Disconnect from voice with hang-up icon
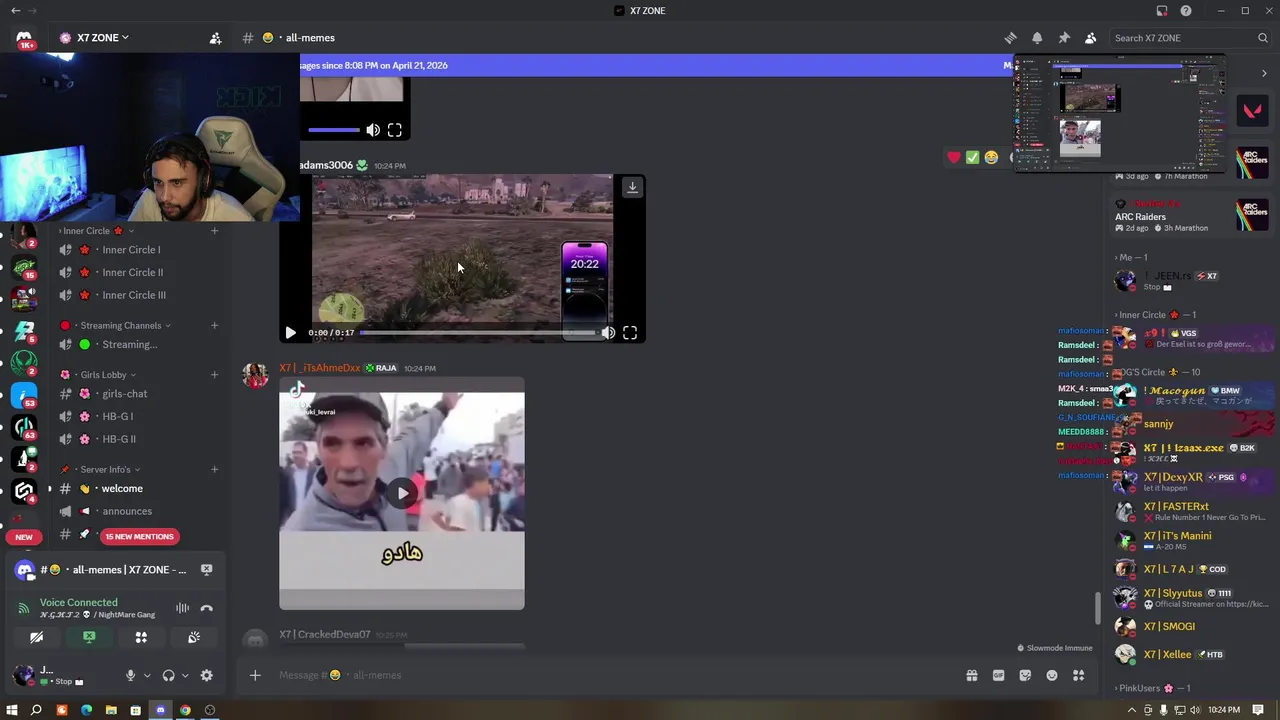This screenshot has height=720, width=1280. point(206,608)
